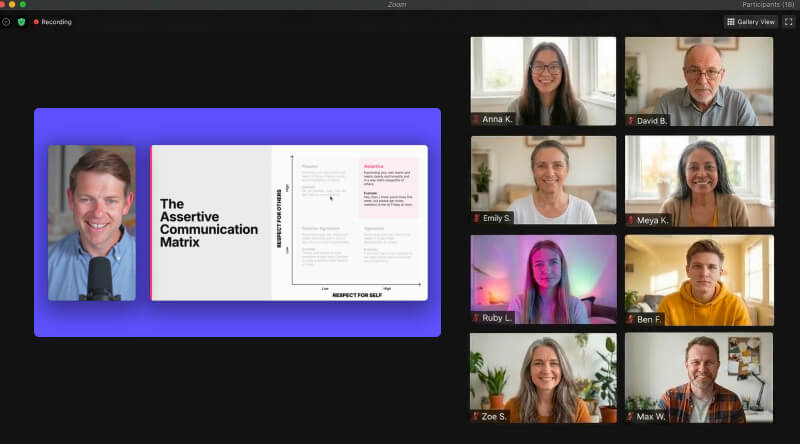The width and height of the screenshot is (800, 444).
Task: Click the red Recording indicator
Action: [x=52, y=21]
